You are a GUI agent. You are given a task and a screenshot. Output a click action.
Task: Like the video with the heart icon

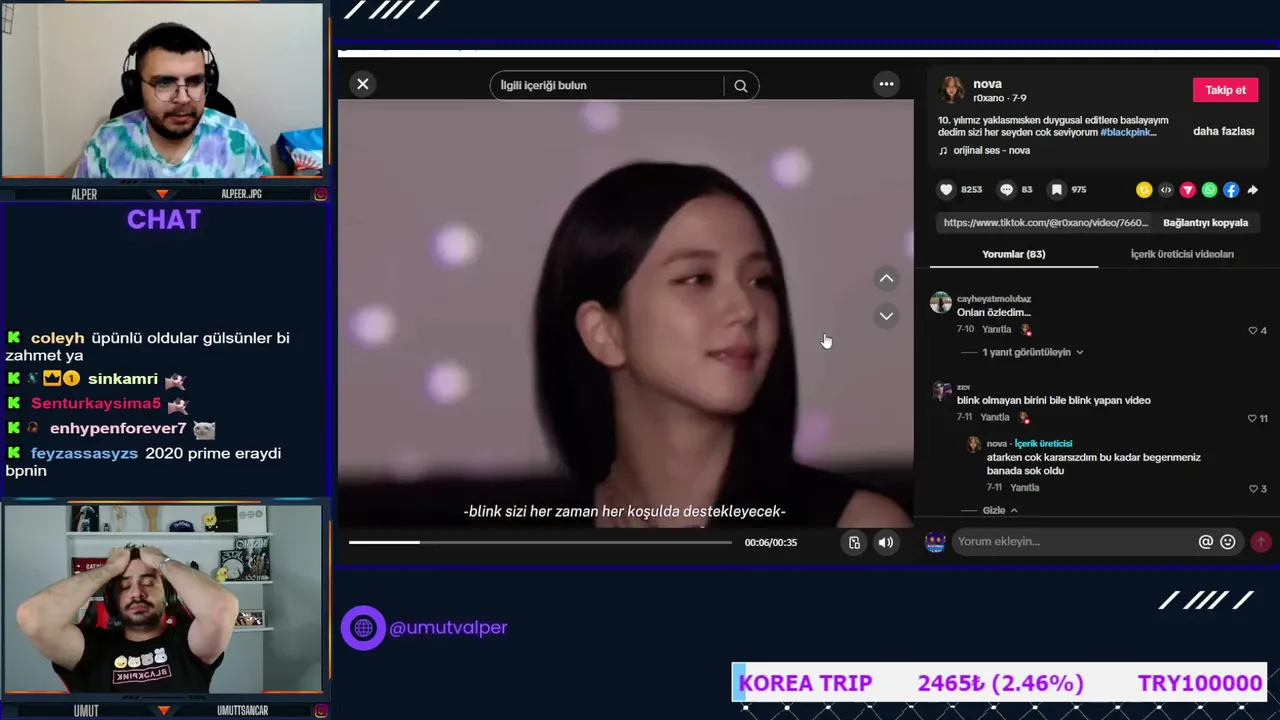pyautogui.click(x=946, y=190)
